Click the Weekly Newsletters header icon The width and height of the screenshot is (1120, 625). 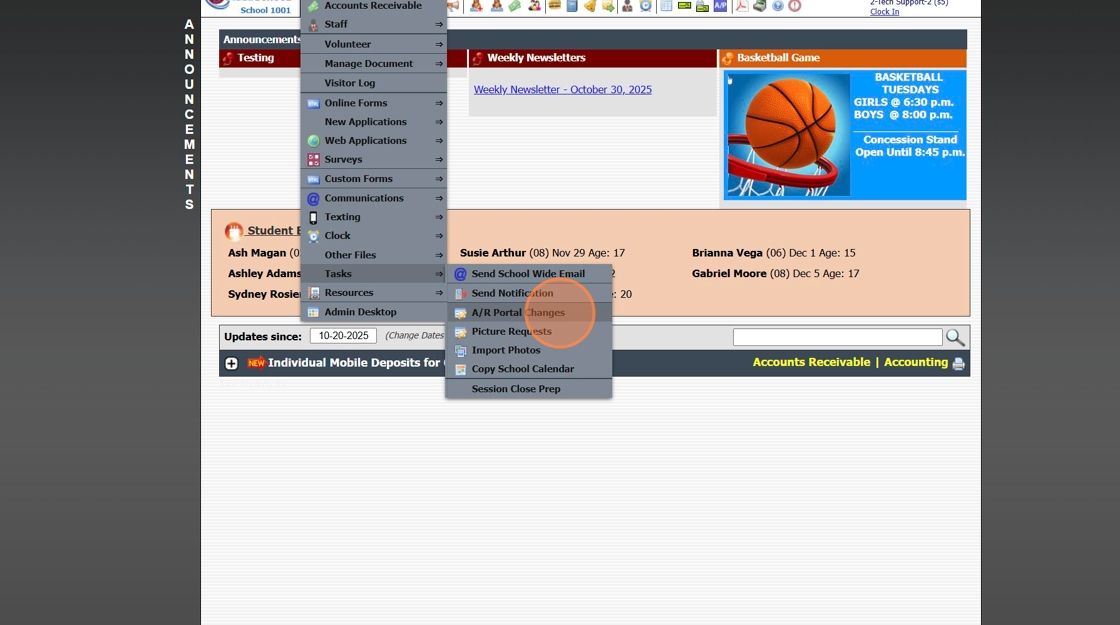coord(477,58)
